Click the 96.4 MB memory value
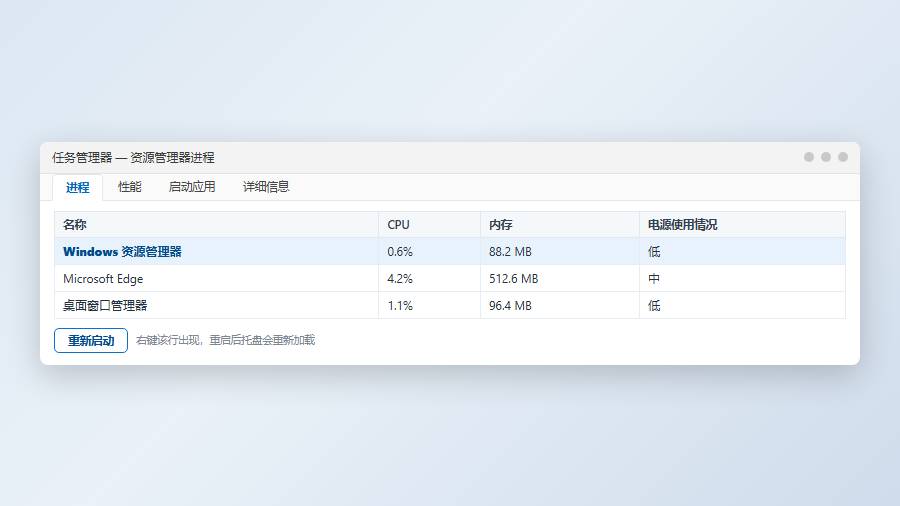The image size is (900, 506). click(510, 306)
